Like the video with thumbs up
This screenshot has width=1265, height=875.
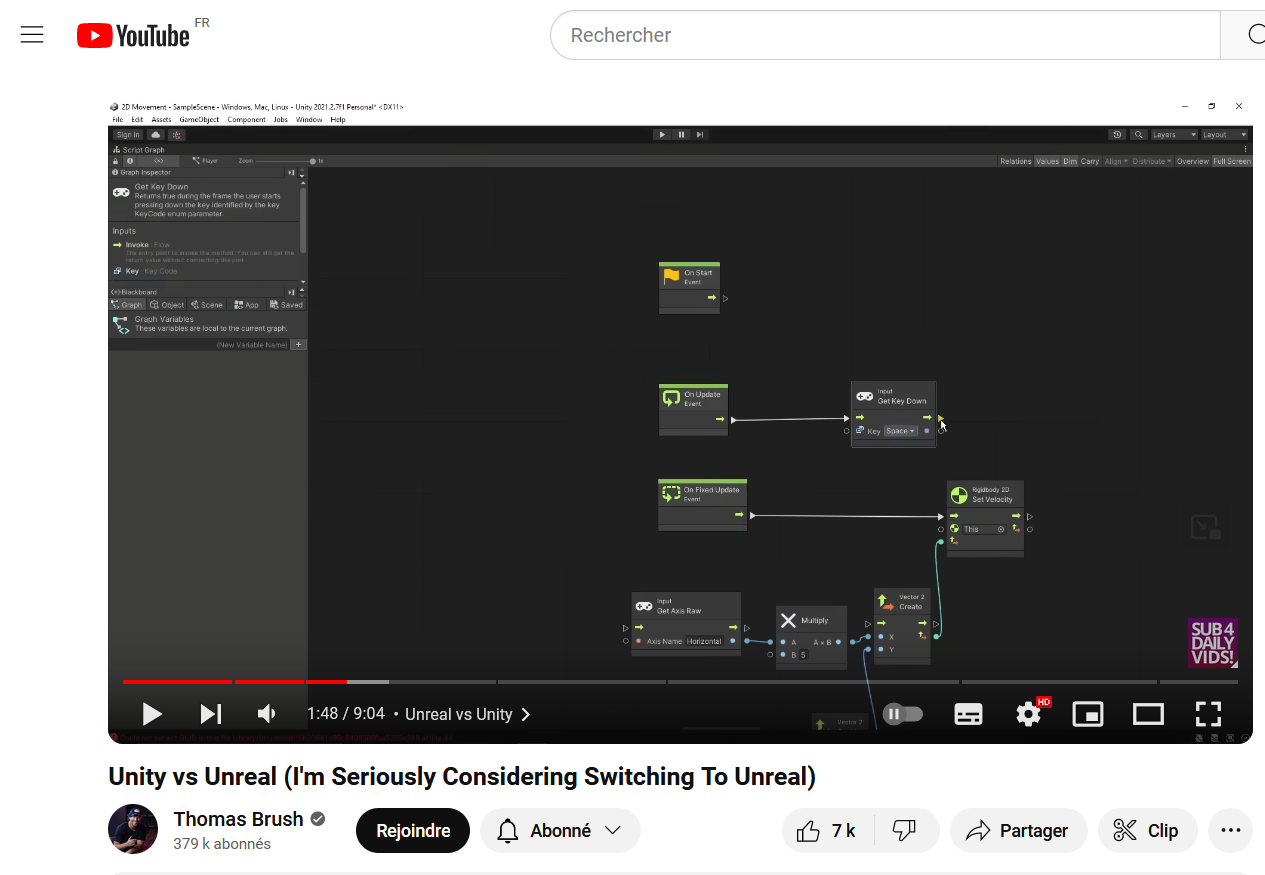(827, 831)
